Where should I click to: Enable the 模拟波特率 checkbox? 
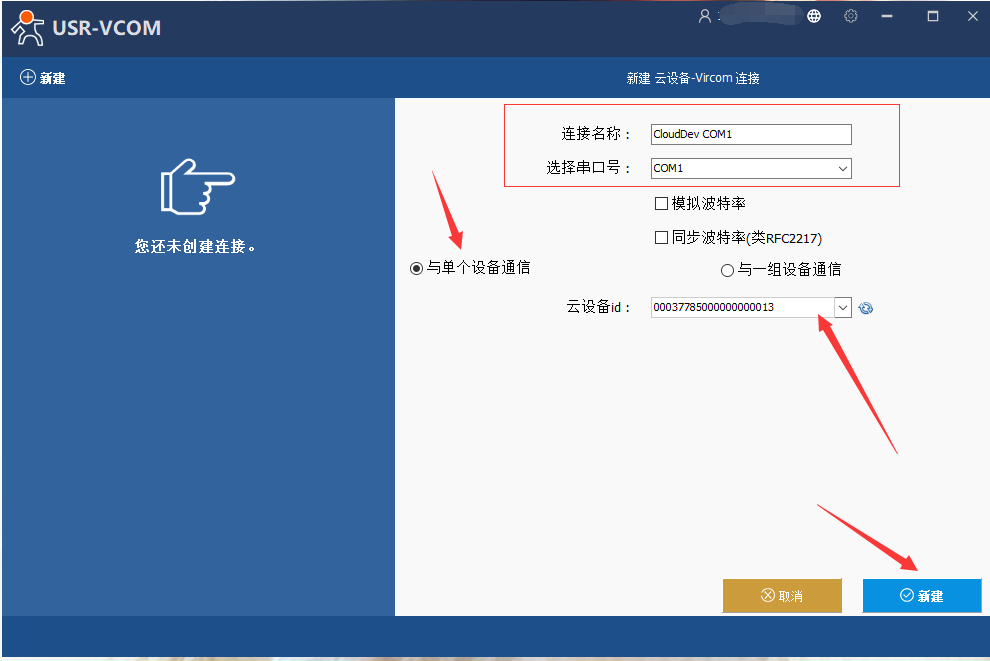click(x=661, y=204)
